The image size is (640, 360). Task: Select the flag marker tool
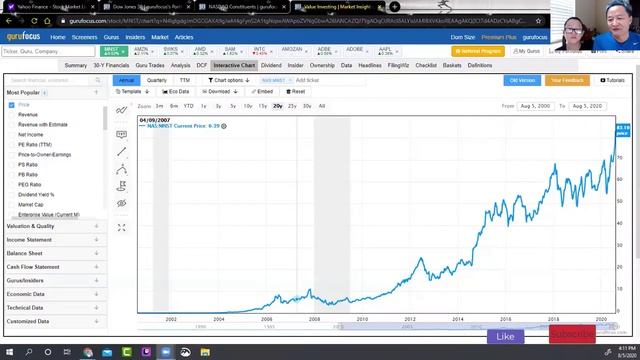coord(121,186)
